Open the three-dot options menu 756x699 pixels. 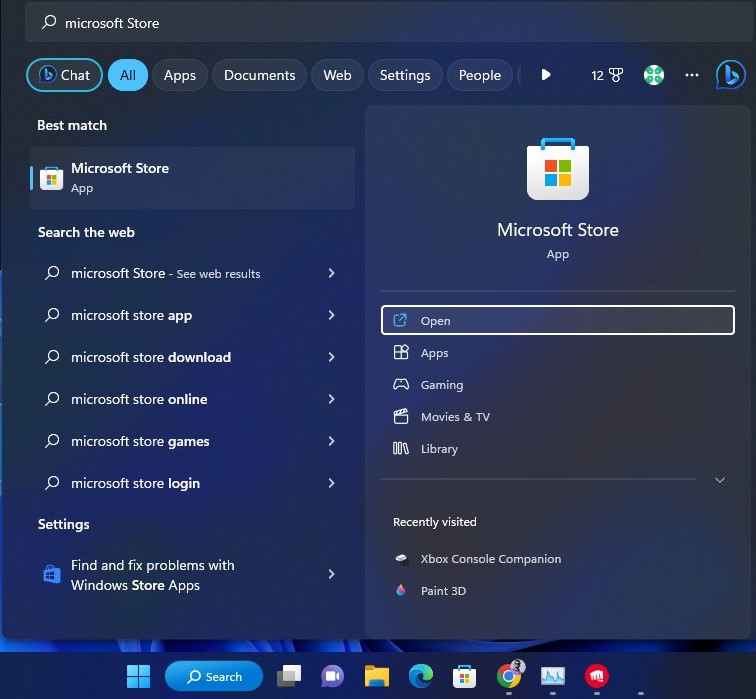coord(692,75)
